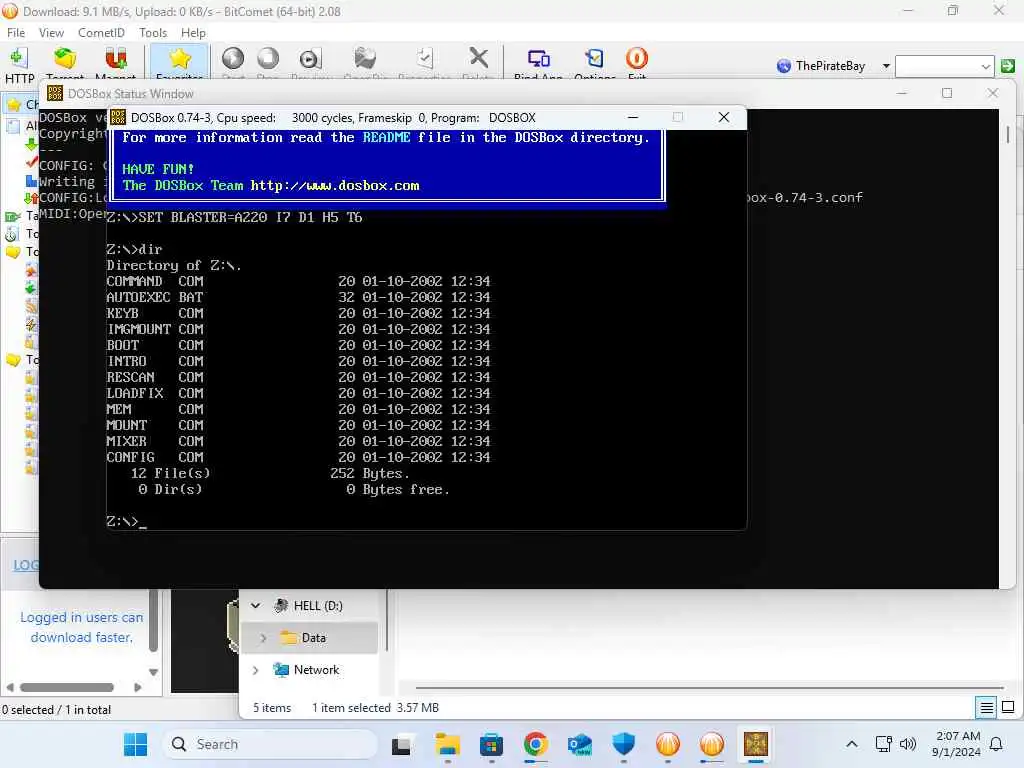
Task: Open the search box dropdown arrow
Action: [985, 66]
